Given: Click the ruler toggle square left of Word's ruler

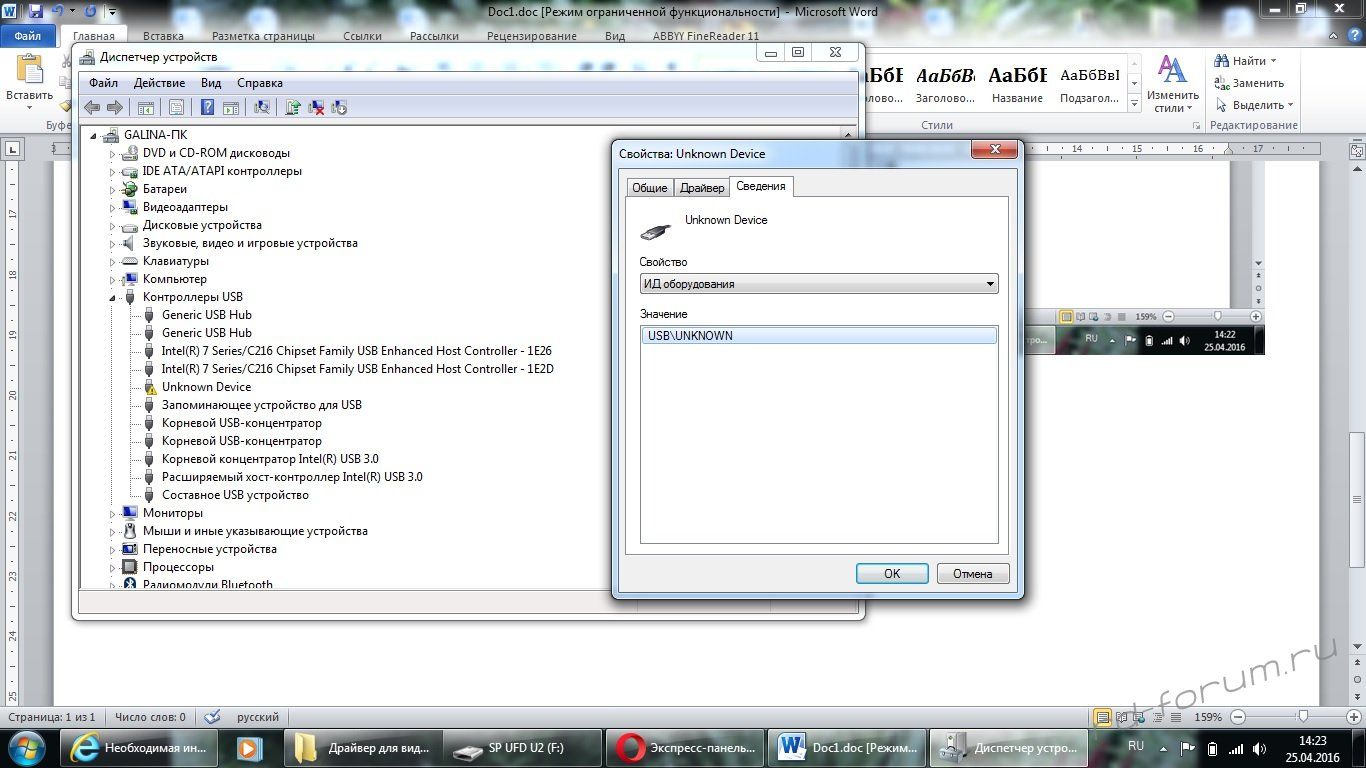Looking at the screenshot, I should 13,149.
